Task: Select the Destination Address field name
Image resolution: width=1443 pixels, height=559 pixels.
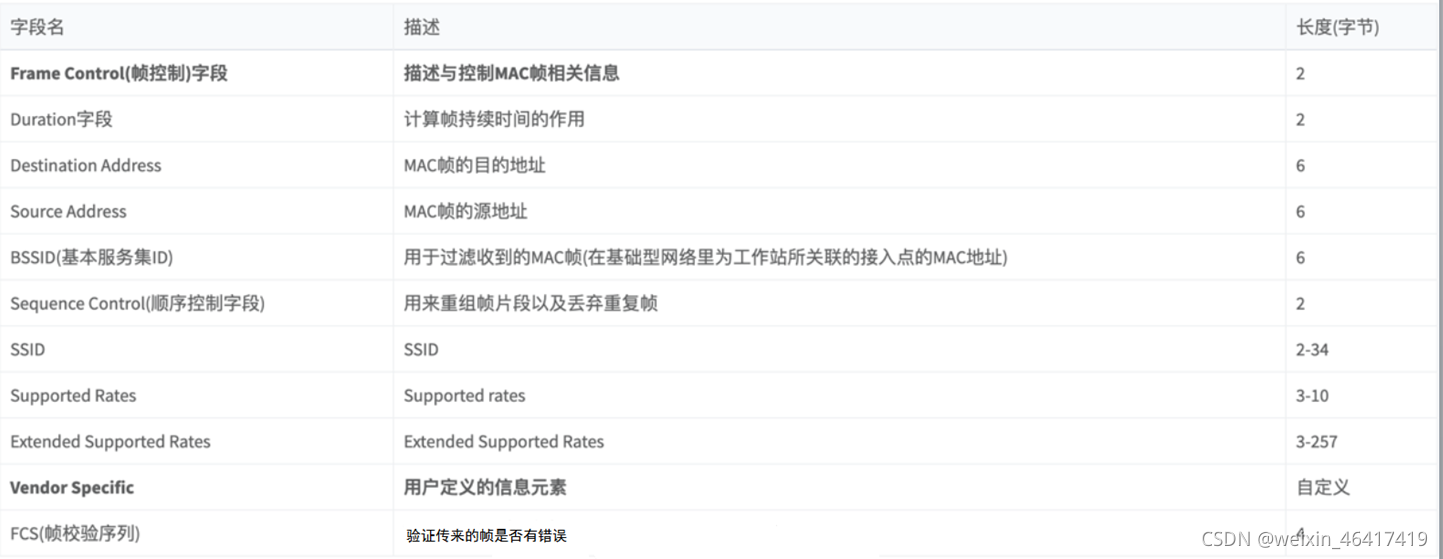Action: click(86, 165)
